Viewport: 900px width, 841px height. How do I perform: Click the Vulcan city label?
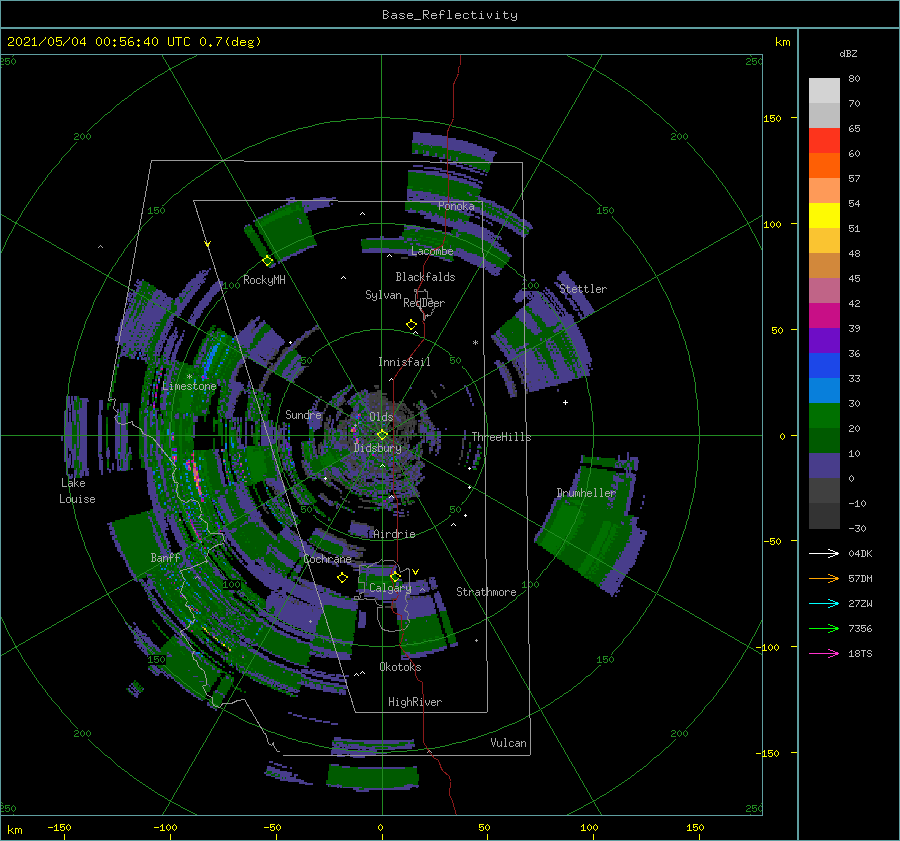click(x=508, y=743)
